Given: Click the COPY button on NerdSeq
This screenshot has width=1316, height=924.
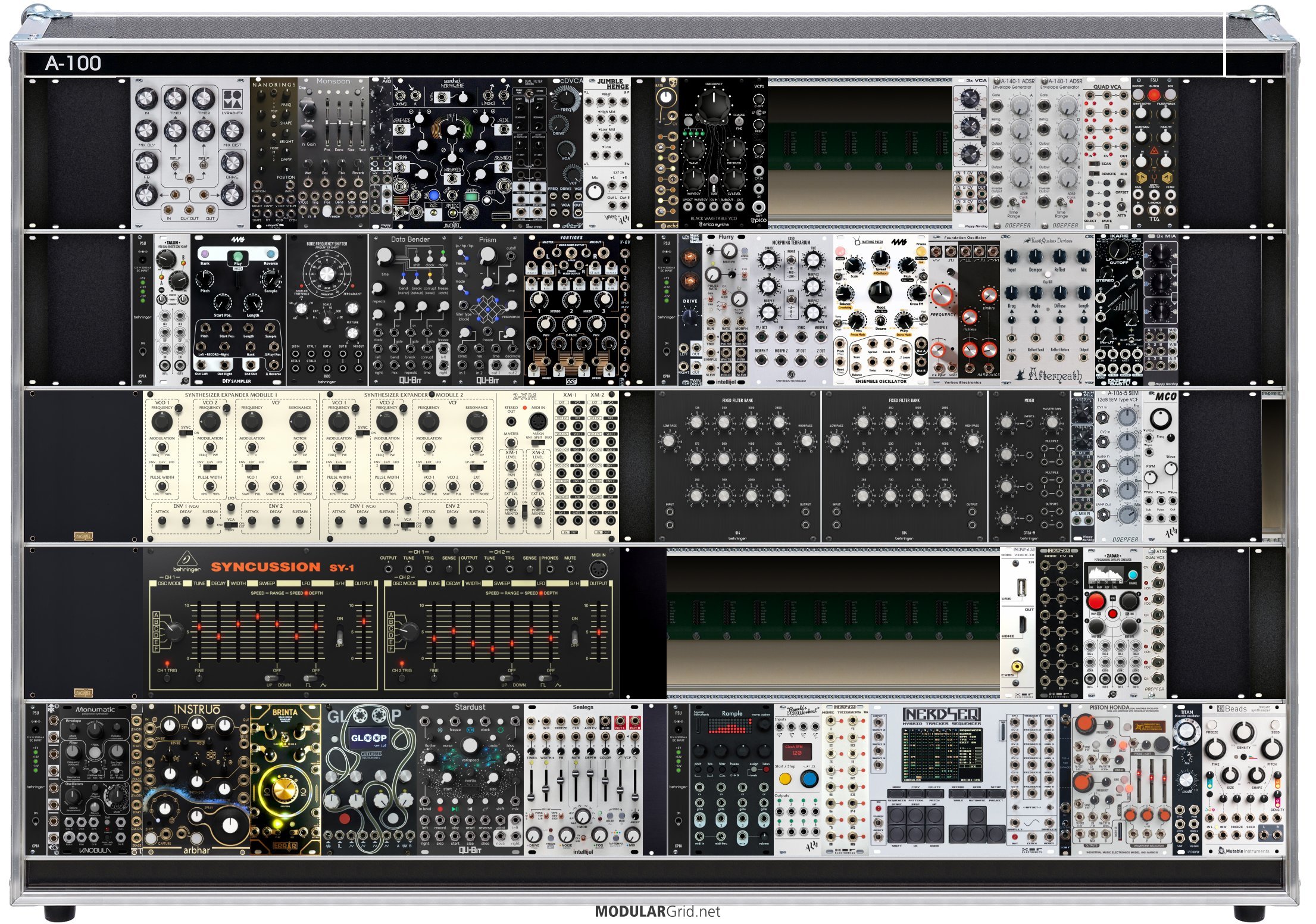Looking at the screenshot, I should 915,794.
